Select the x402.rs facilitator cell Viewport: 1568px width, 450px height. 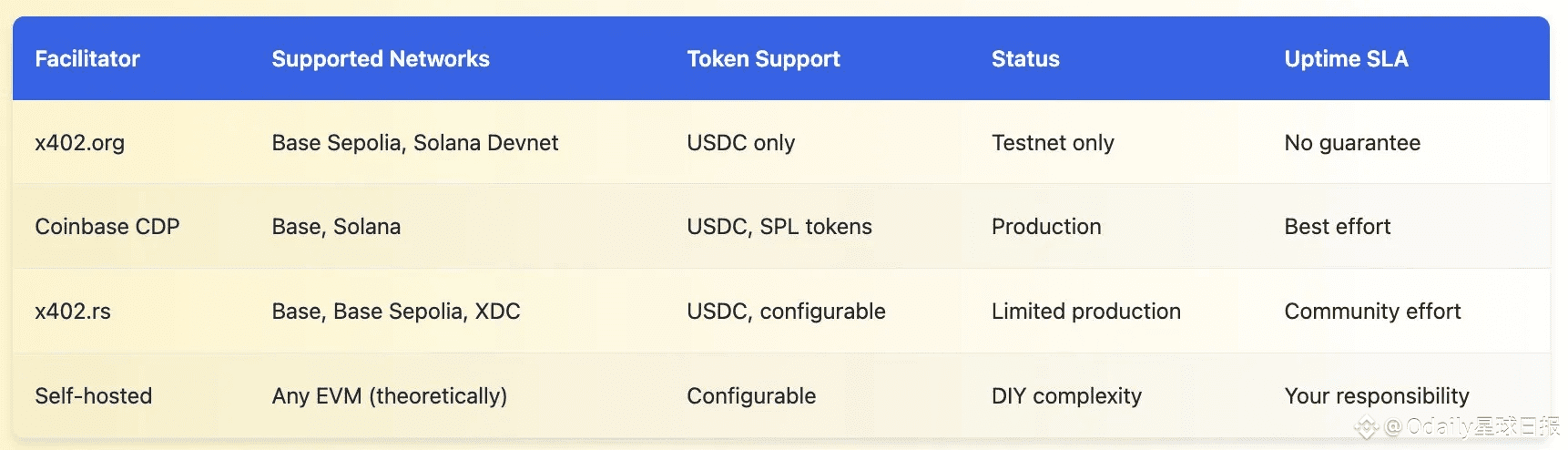[73, 312]
